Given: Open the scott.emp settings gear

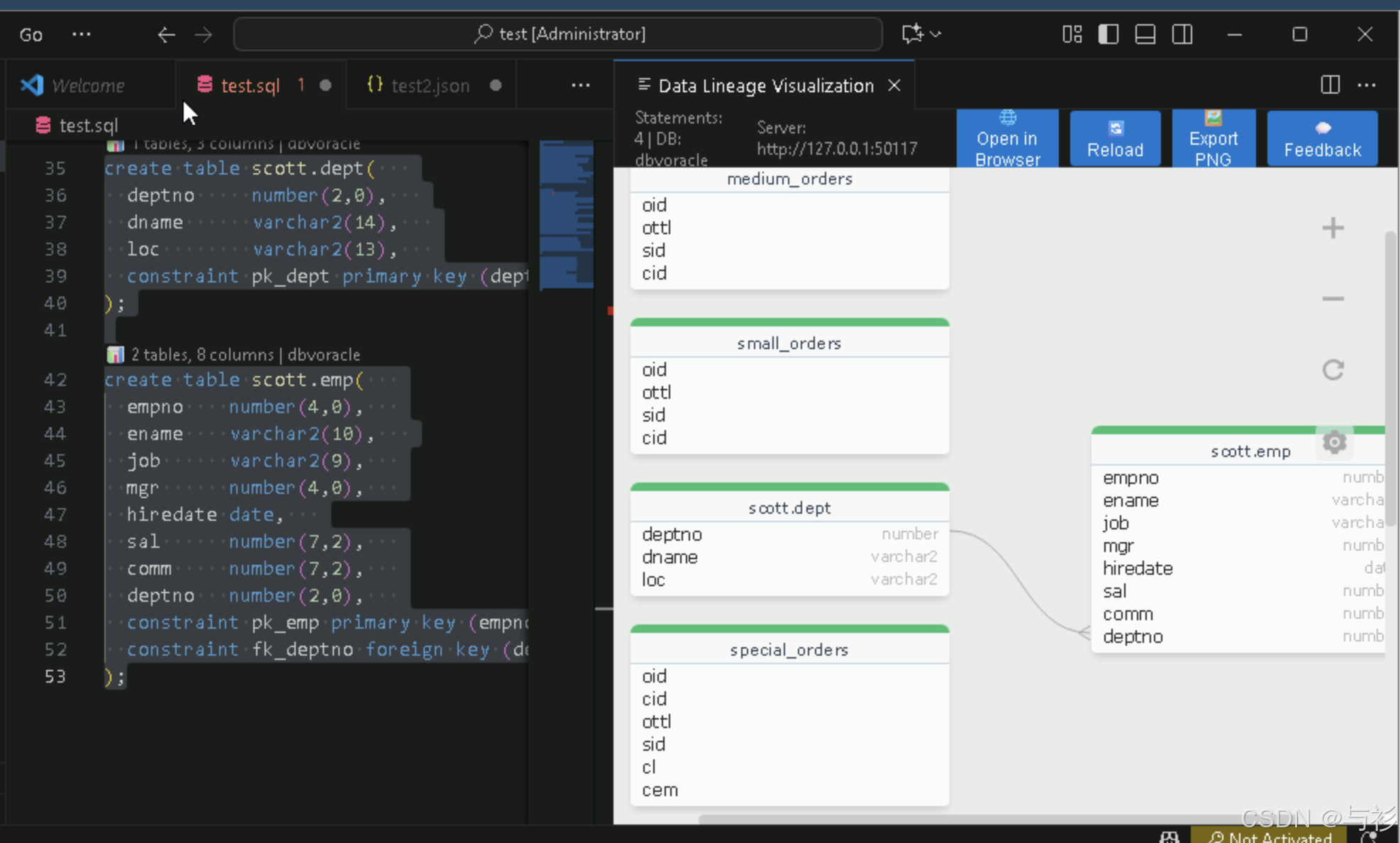Looking at the screenshot, I should (1334, 442).
